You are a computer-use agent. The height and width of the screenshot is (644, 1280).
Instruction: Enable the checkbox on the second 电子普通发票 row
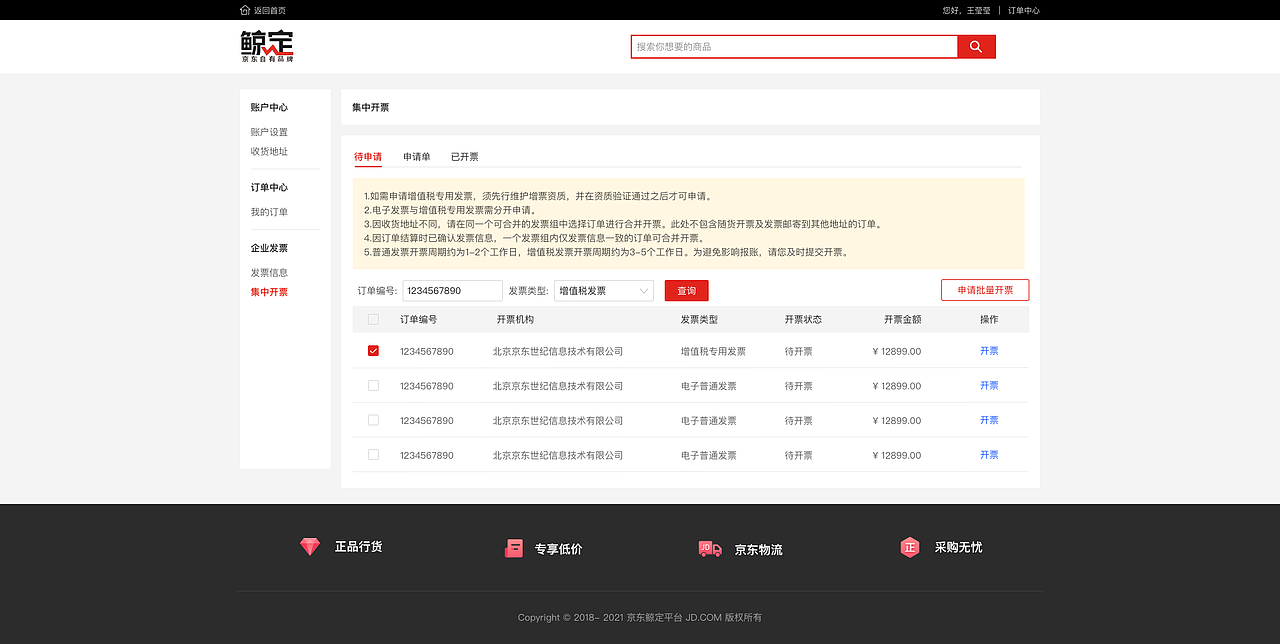click(373, 420)
